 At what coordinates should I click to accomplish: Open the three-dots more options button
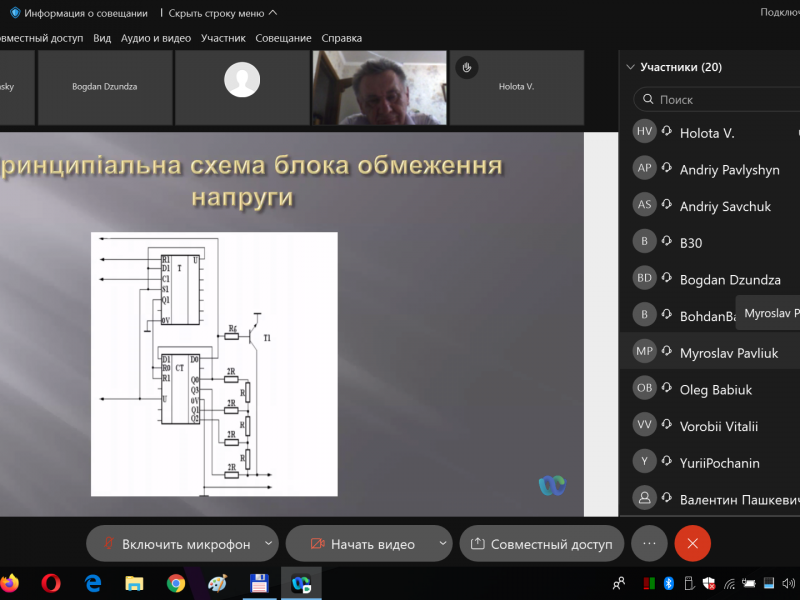649,543
